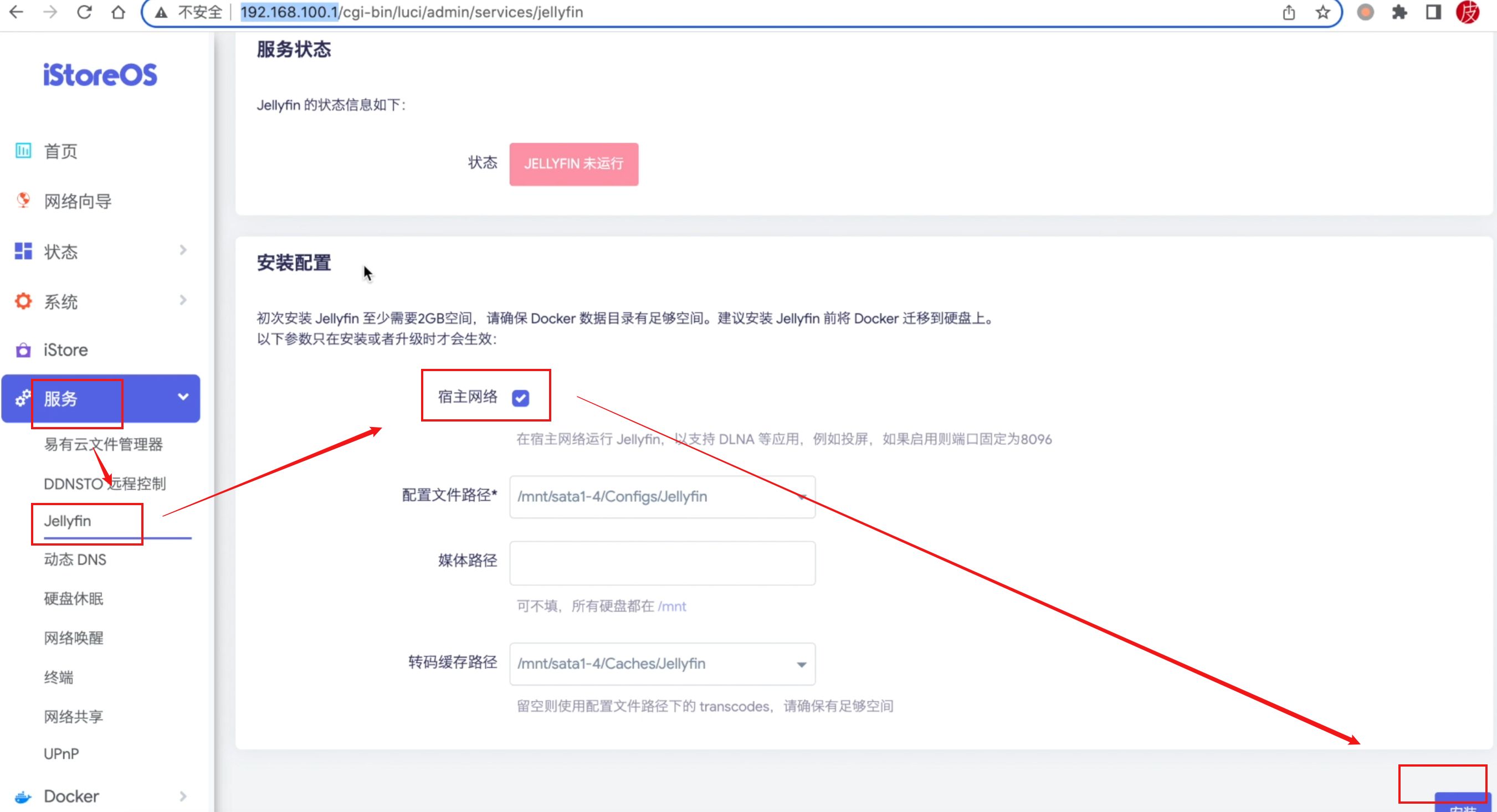Toggle the 宿主网络 checkbox
Screen dimensions: 1497x812
[x=520, y=398]
